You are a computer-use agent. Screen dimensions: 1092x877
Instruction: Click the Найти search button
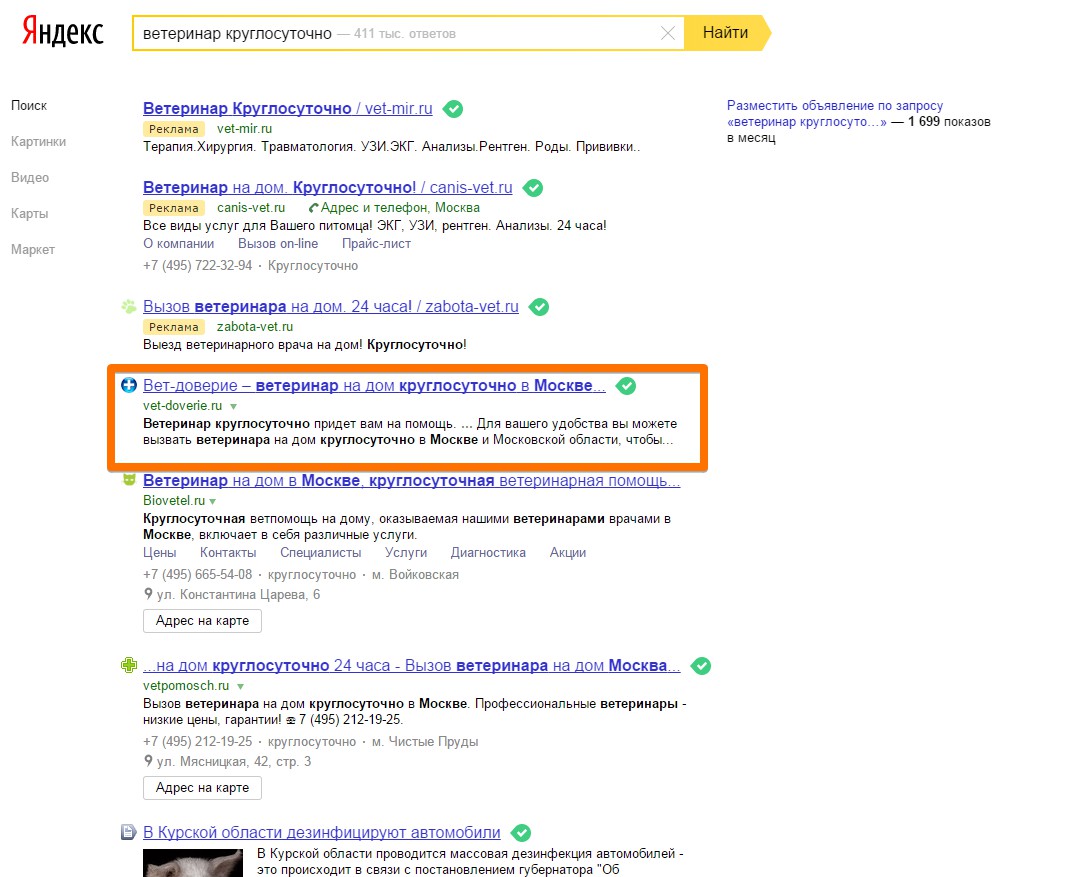[726, 33]
